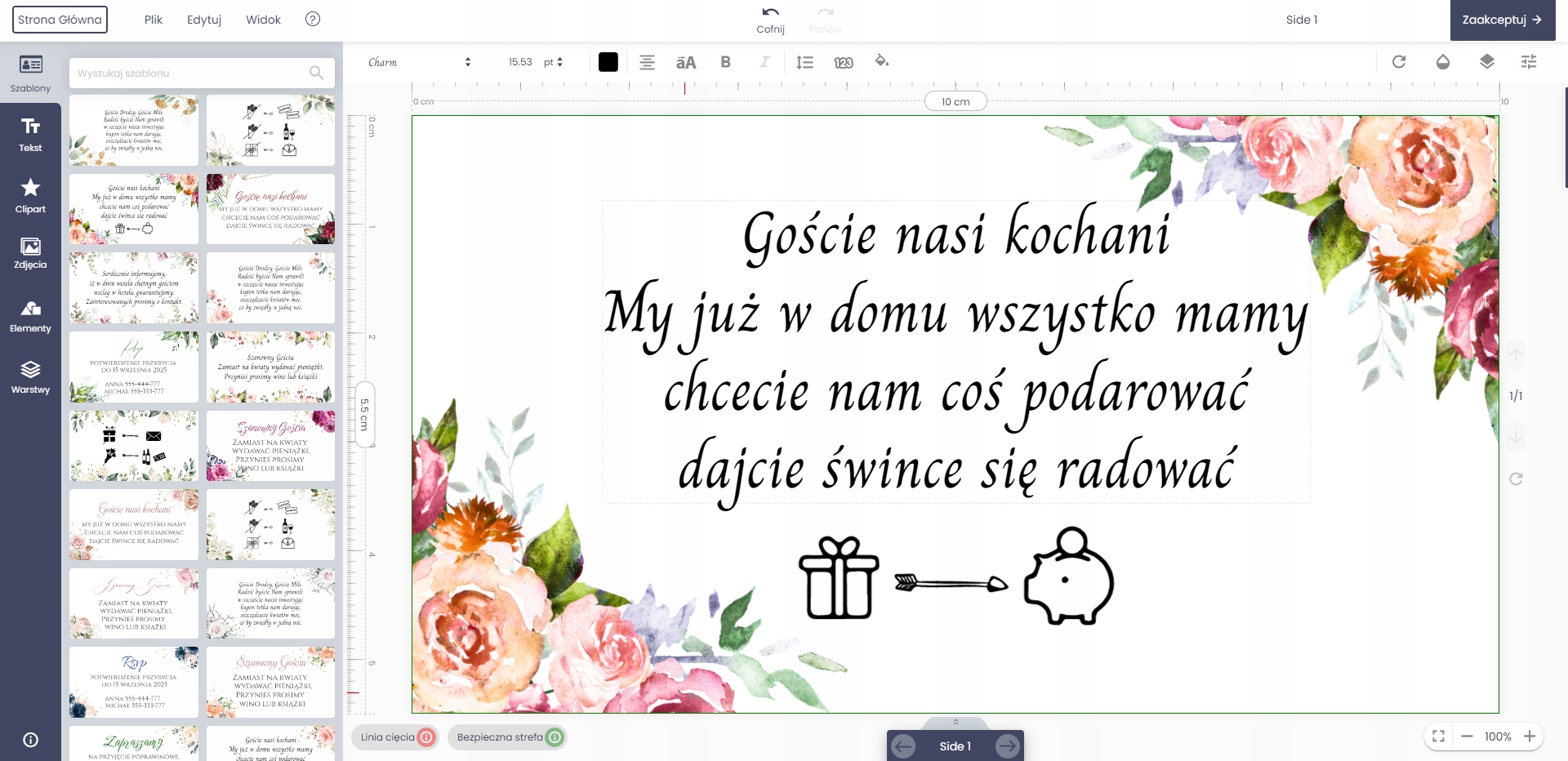This screenshot has width=1568, height=761.
Task: Click the Strona Główna button
Action: pyautogui.click(x=60, y=20)
